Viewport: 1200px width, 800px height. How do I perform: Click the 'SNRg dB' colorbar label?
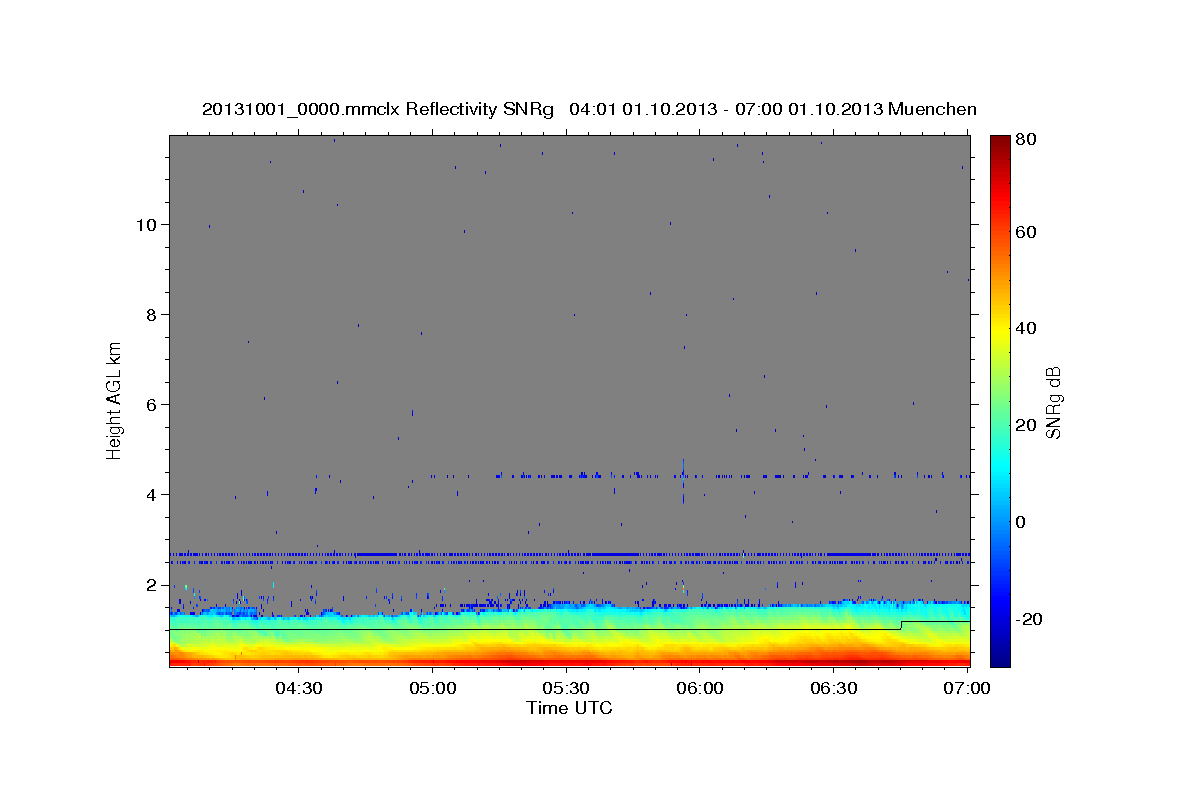tap(1053, 402)
